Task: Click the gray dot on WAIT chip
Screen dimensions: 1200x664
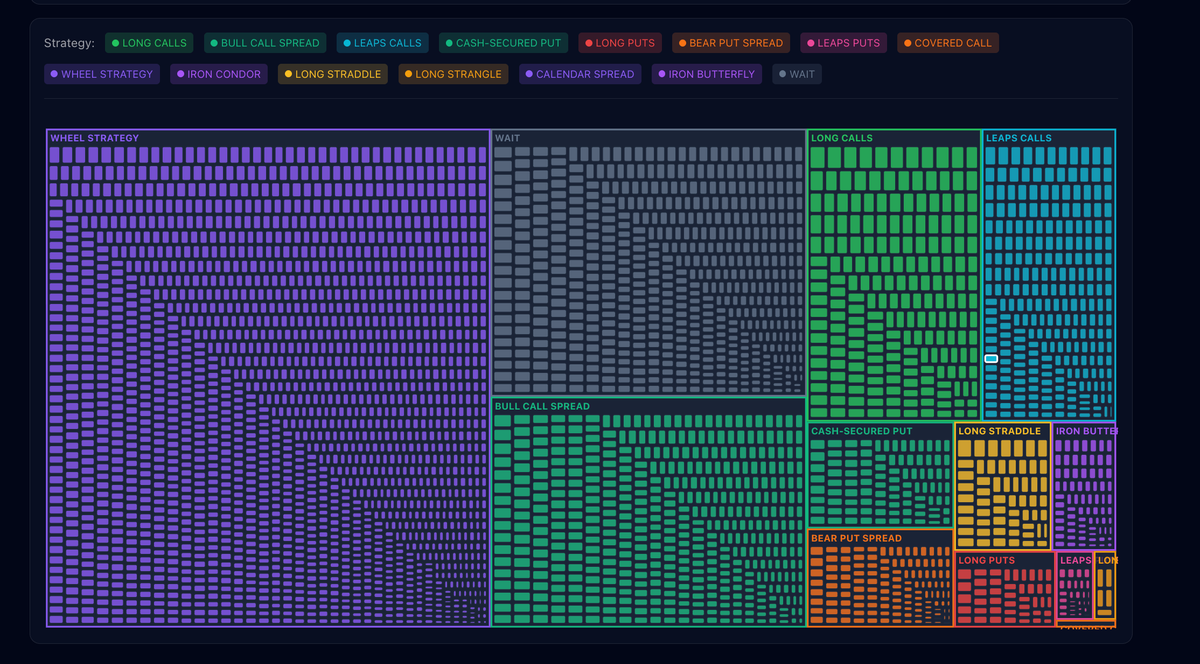Action: click(x=782, y=74)
